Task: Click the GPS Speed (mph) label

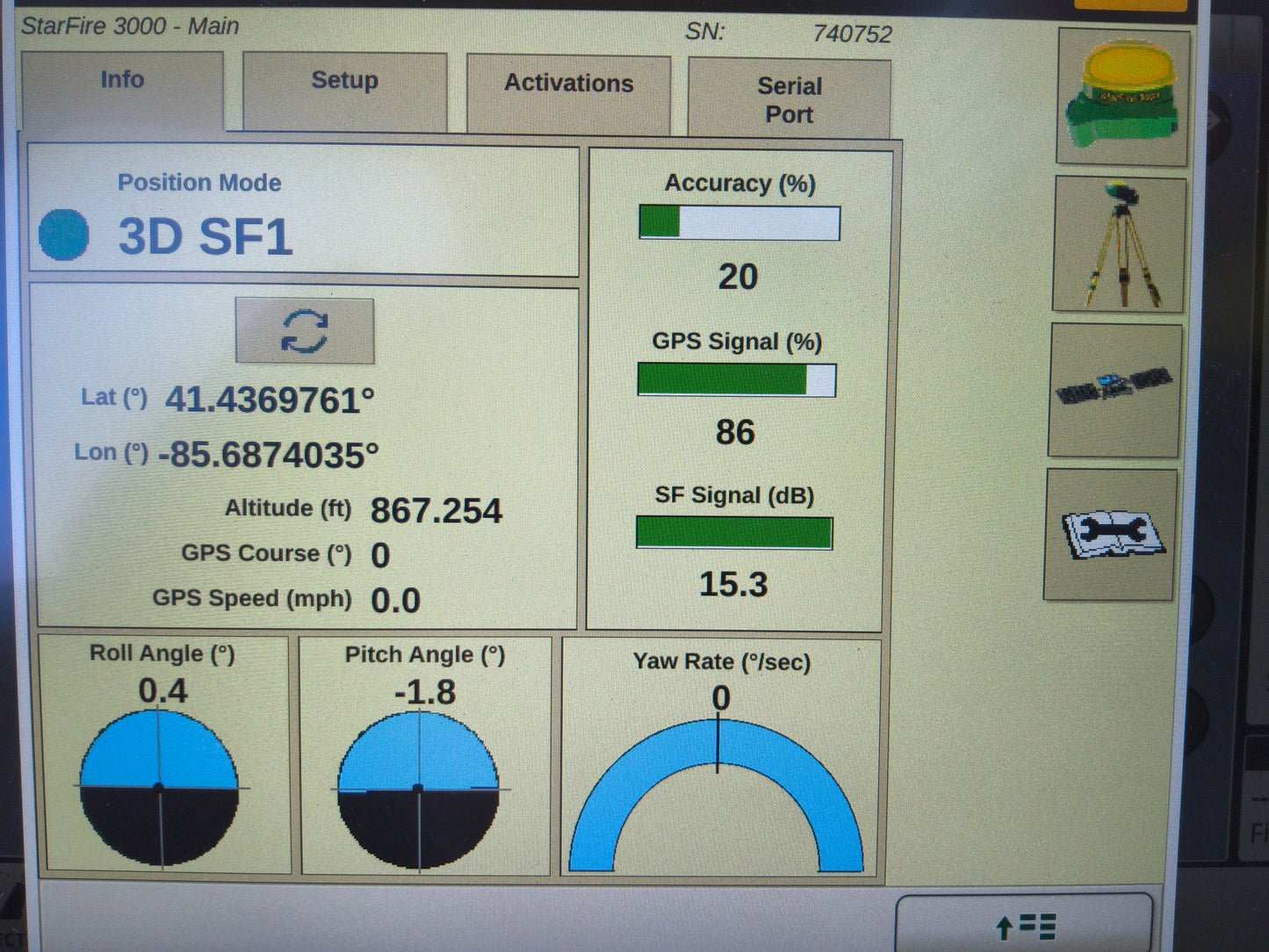Action: coord(252,598)
